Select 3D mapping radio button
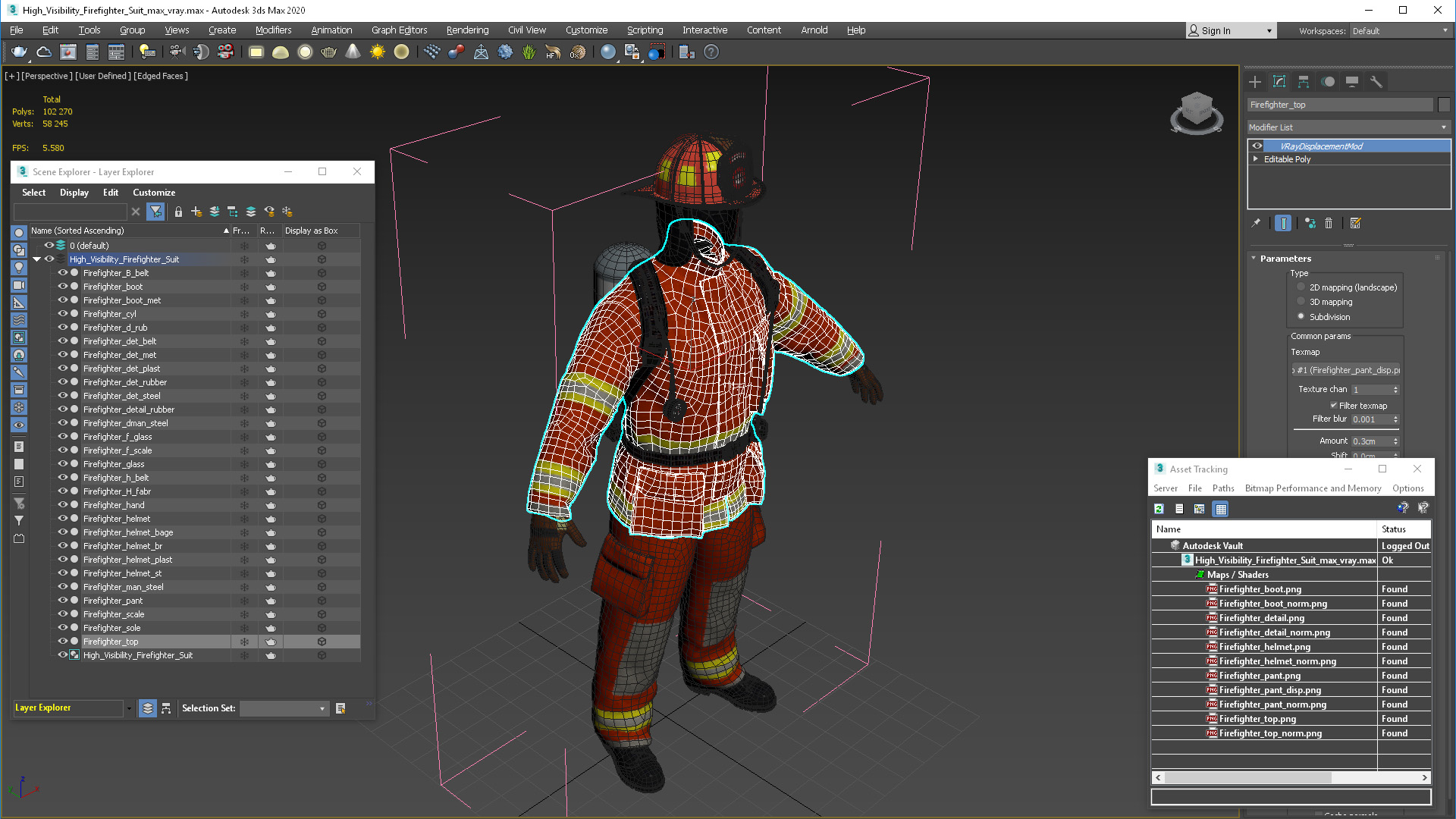The height and width of the screenshot is (819, 1456). (x=1301, y=302)
